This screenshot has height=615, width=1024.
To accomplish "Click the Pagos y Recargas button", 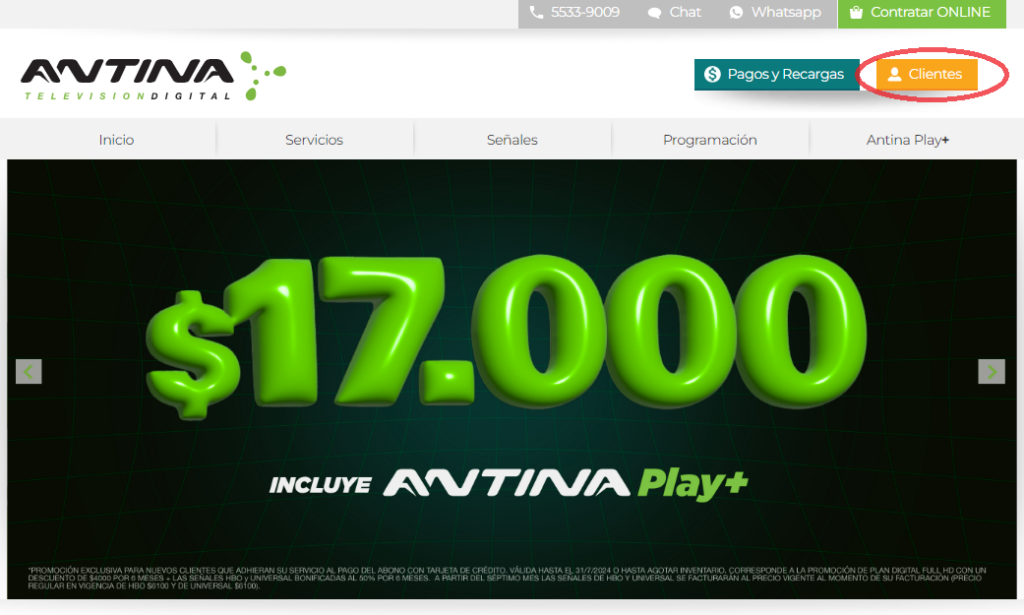I will [x=776, y=74].
